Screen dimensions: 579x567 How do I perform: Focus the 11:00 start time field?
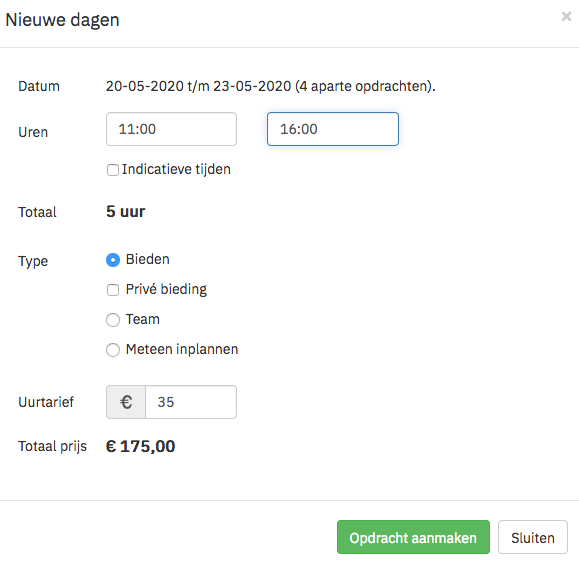(171, 129)
